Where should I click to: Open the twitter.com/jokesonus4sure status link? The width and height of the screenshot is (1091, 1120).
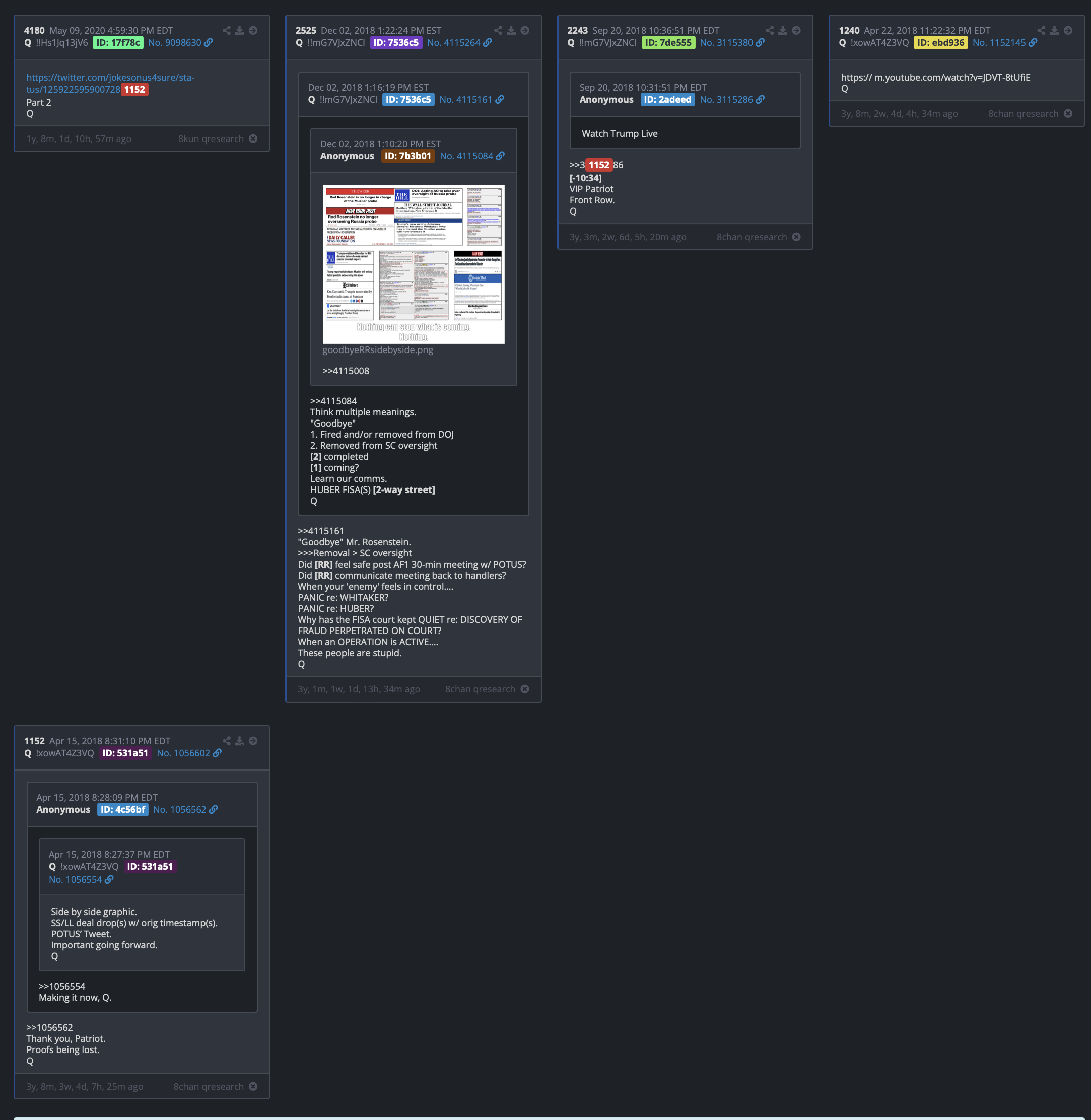tap(110, 83)
